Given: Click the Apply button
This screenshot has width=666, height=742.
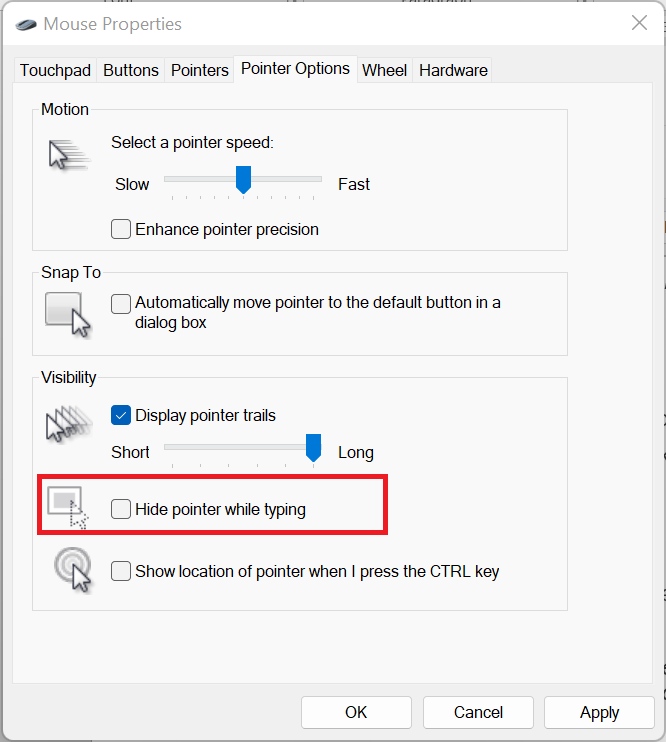Looking at the screenshot, I should 599,712.
